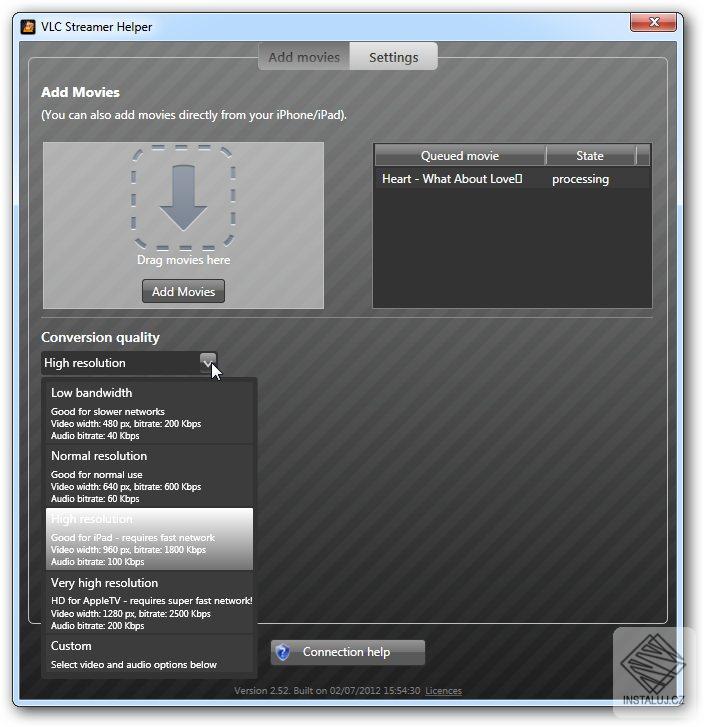
Task: Close the VLC Streamer Helper window
Action: click(x=653, y=22)
